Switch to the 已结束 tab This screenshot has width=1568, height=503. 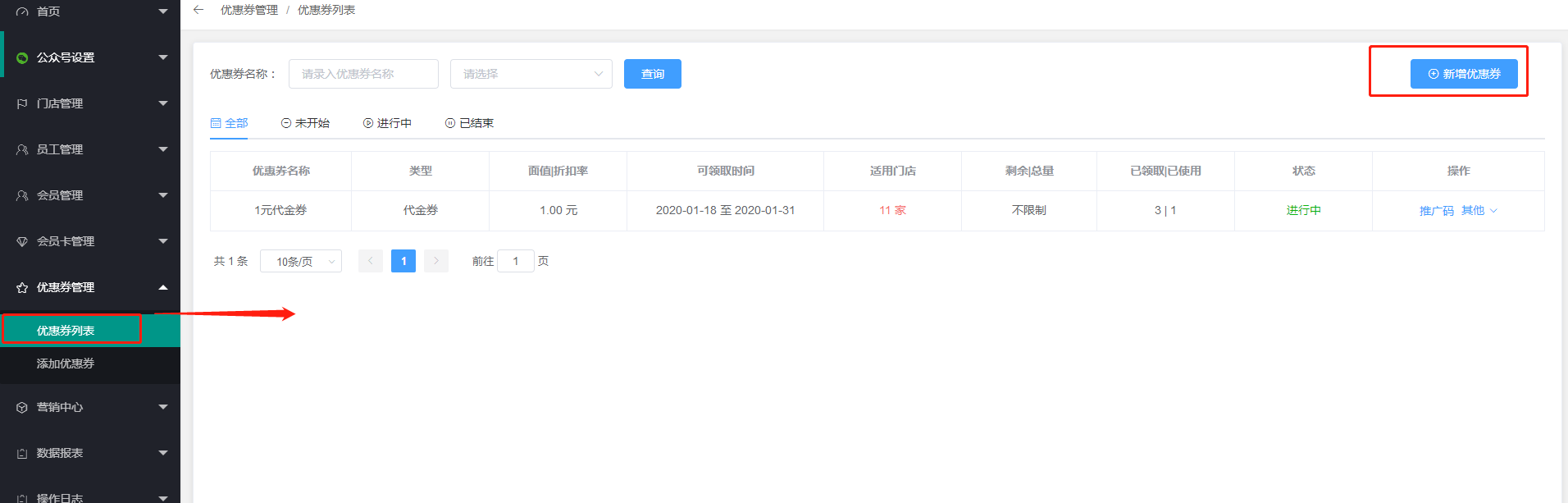click(469, 123)
